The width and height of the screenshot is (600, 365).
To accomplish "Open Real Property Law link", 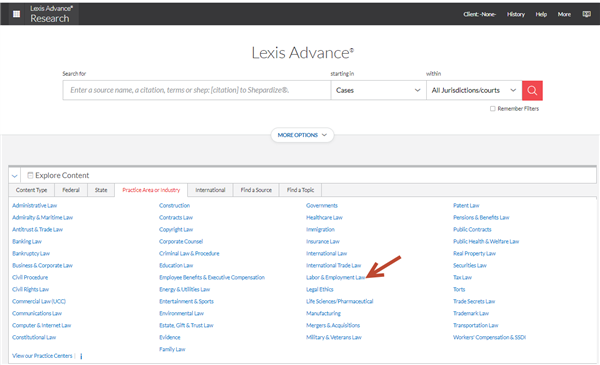I will pos(474,253).
